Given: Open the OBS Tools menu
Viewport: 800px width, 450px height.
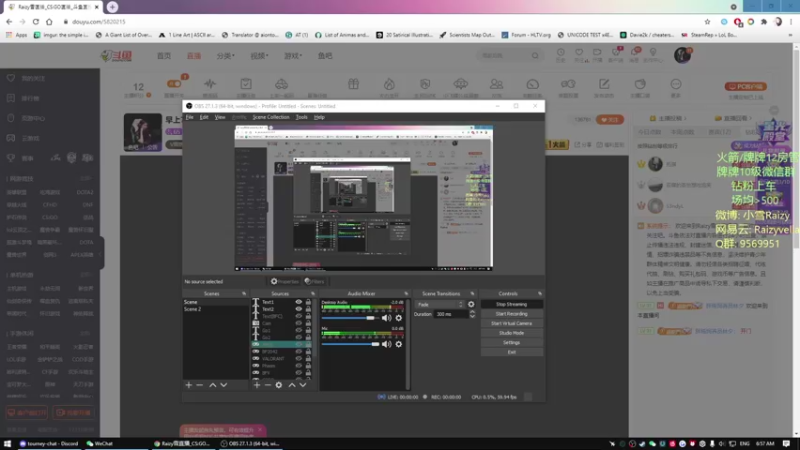Looking at the screenshot, I should [302, 117].
